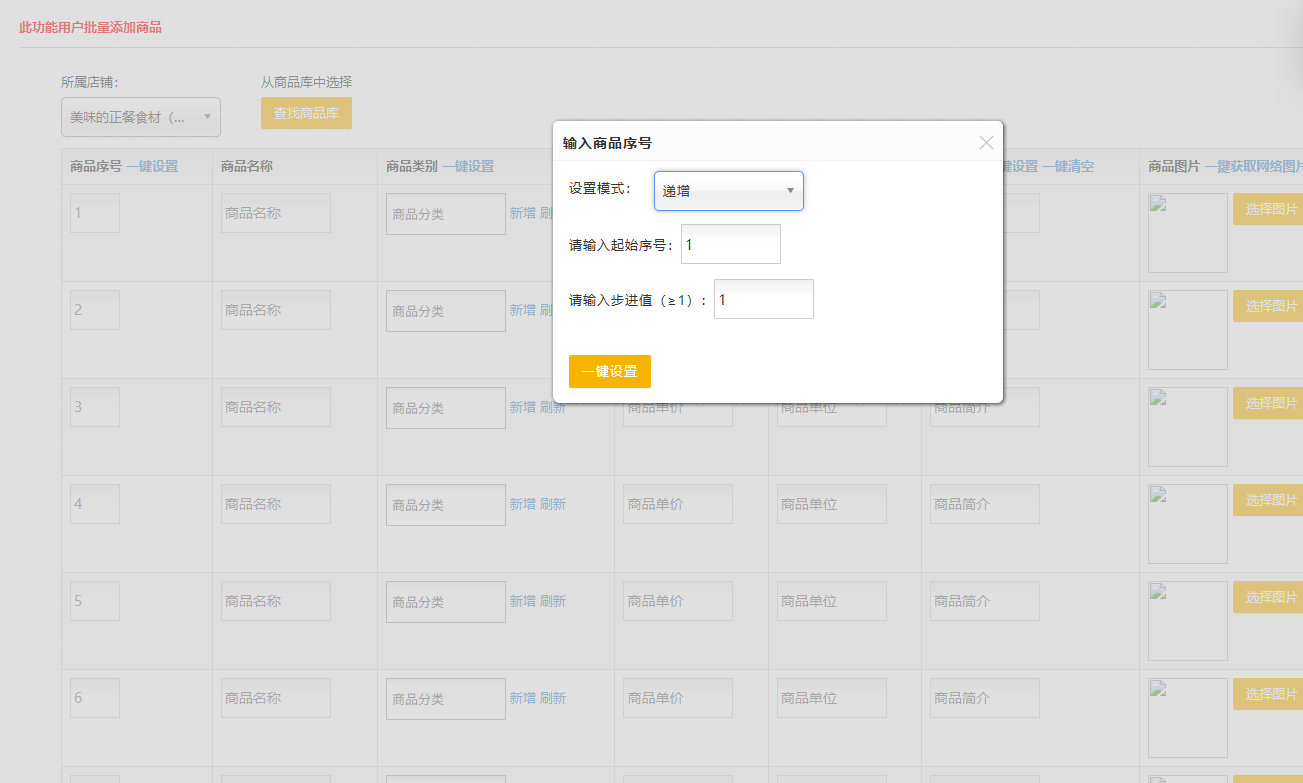1303x783 pixels.
Task: Click 商品单价 field in row 3
Action: [678, 414]
